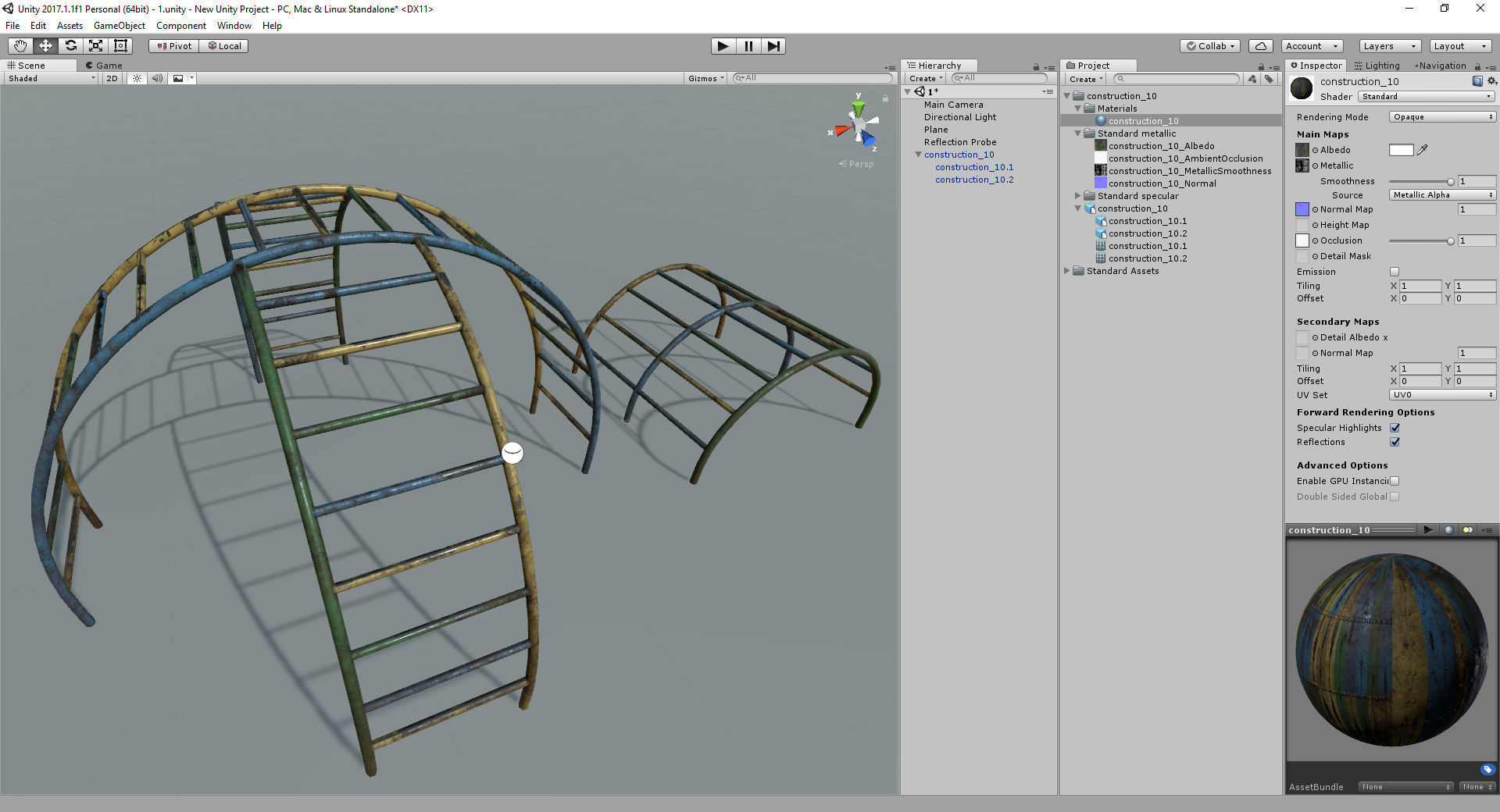Open the UV Set dropdown
1500x812 pixels.
click(x=1442, y=395)
